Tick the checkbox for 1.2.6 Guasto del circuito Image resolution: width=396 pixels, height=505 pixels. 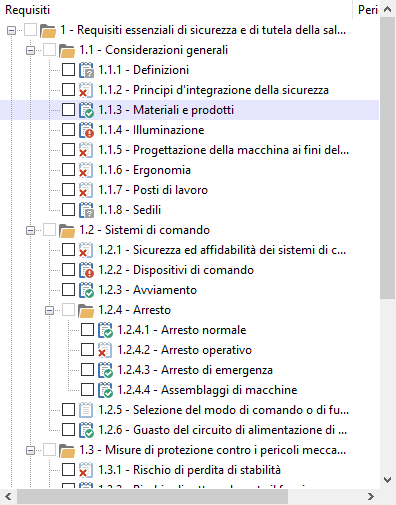(x=68, y=430)
